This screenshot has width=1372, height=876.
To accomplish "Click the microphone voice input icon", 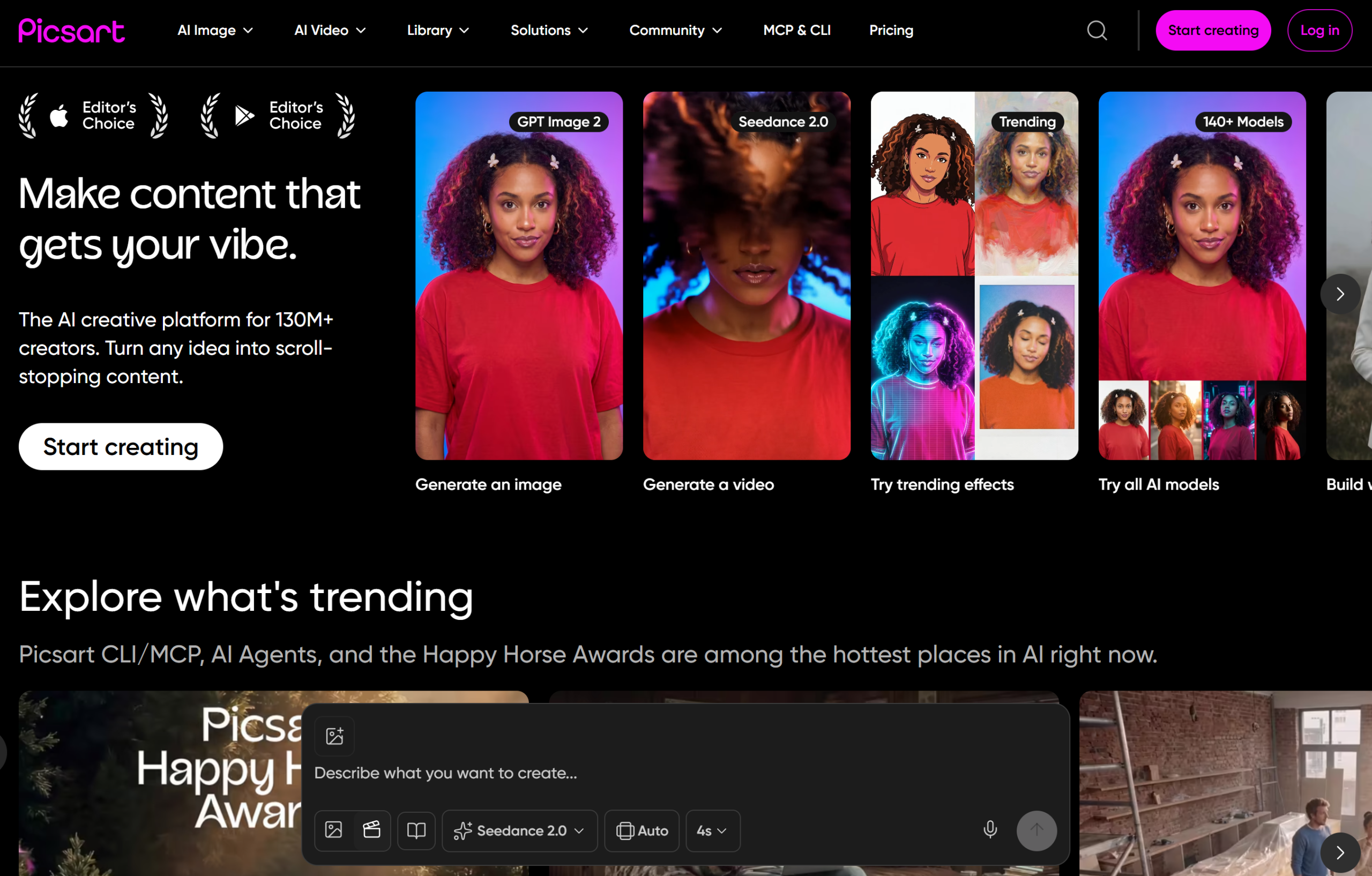I will pos(990,830).
